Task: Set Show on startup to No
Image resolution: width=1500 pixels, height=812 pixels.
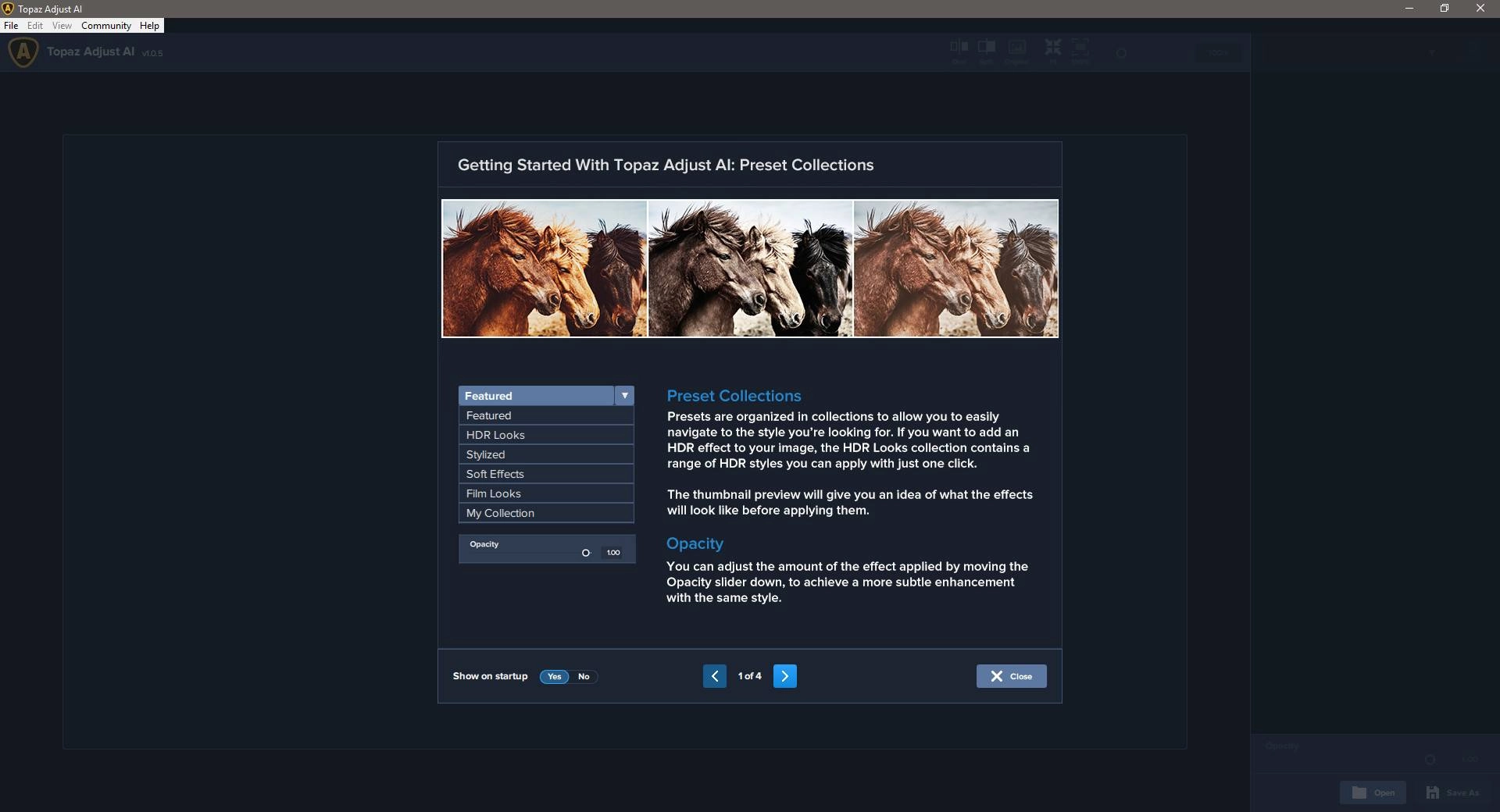Action: [x=584, y=677]
